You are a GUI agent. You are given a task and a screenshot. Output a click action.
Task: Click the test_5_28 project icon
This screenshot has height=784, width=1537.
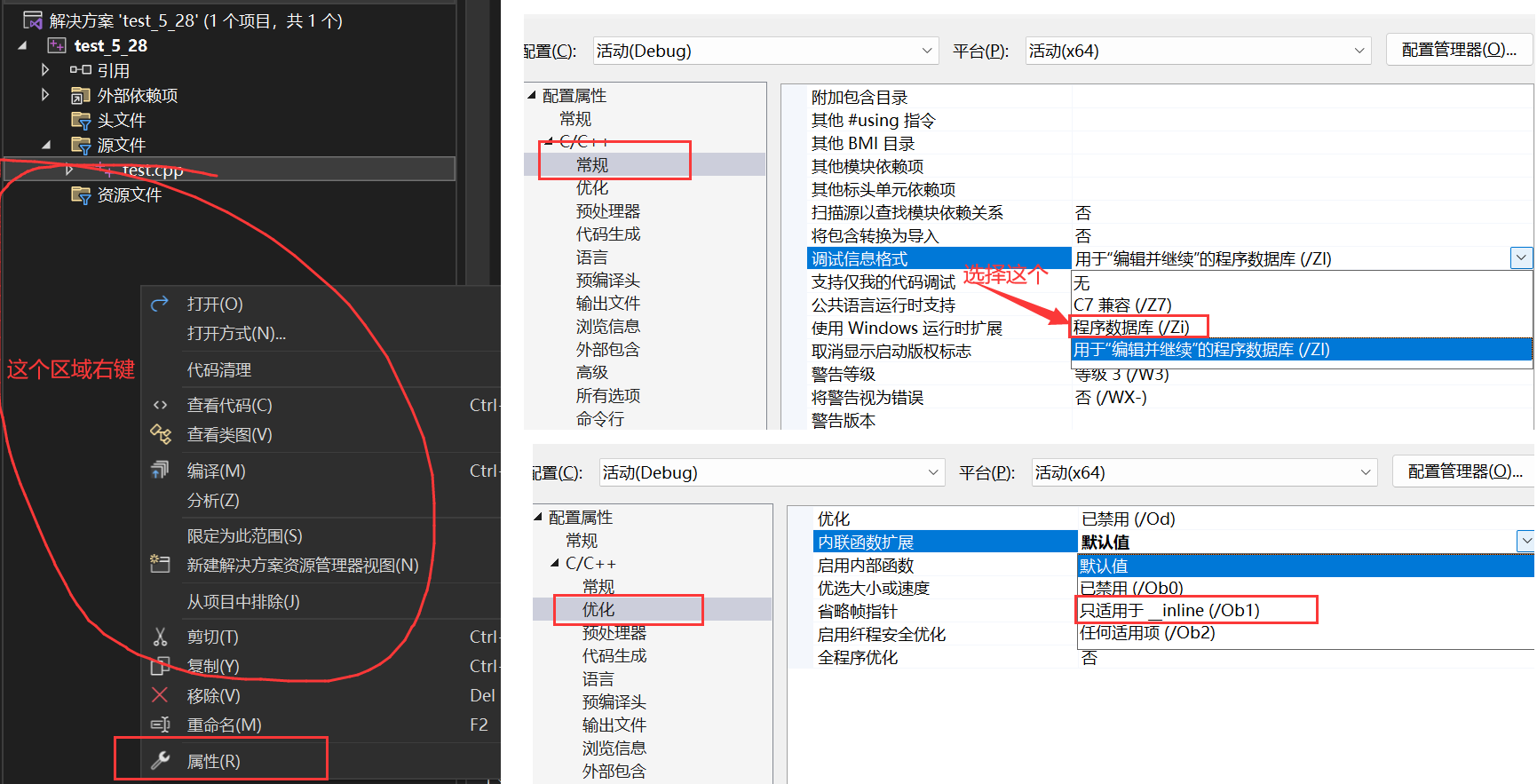point(57,45)
